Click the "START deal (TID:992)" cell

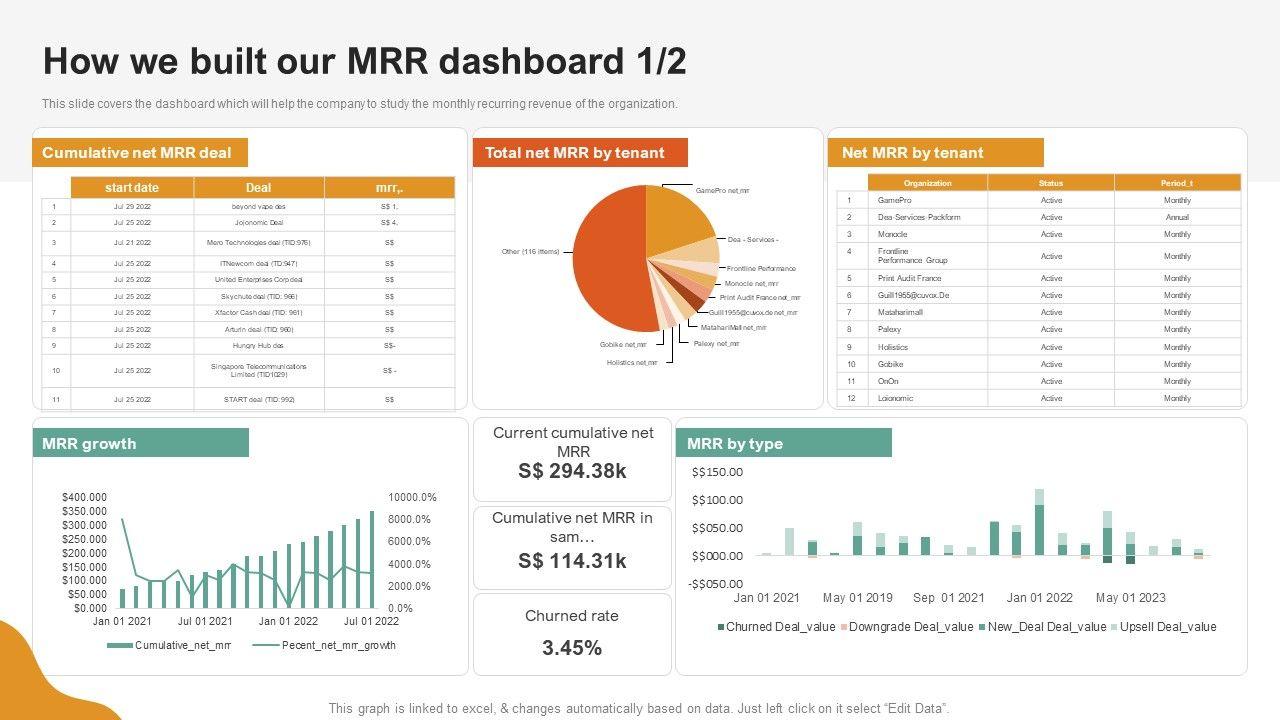pyautogui.click(x=258, y=400)
